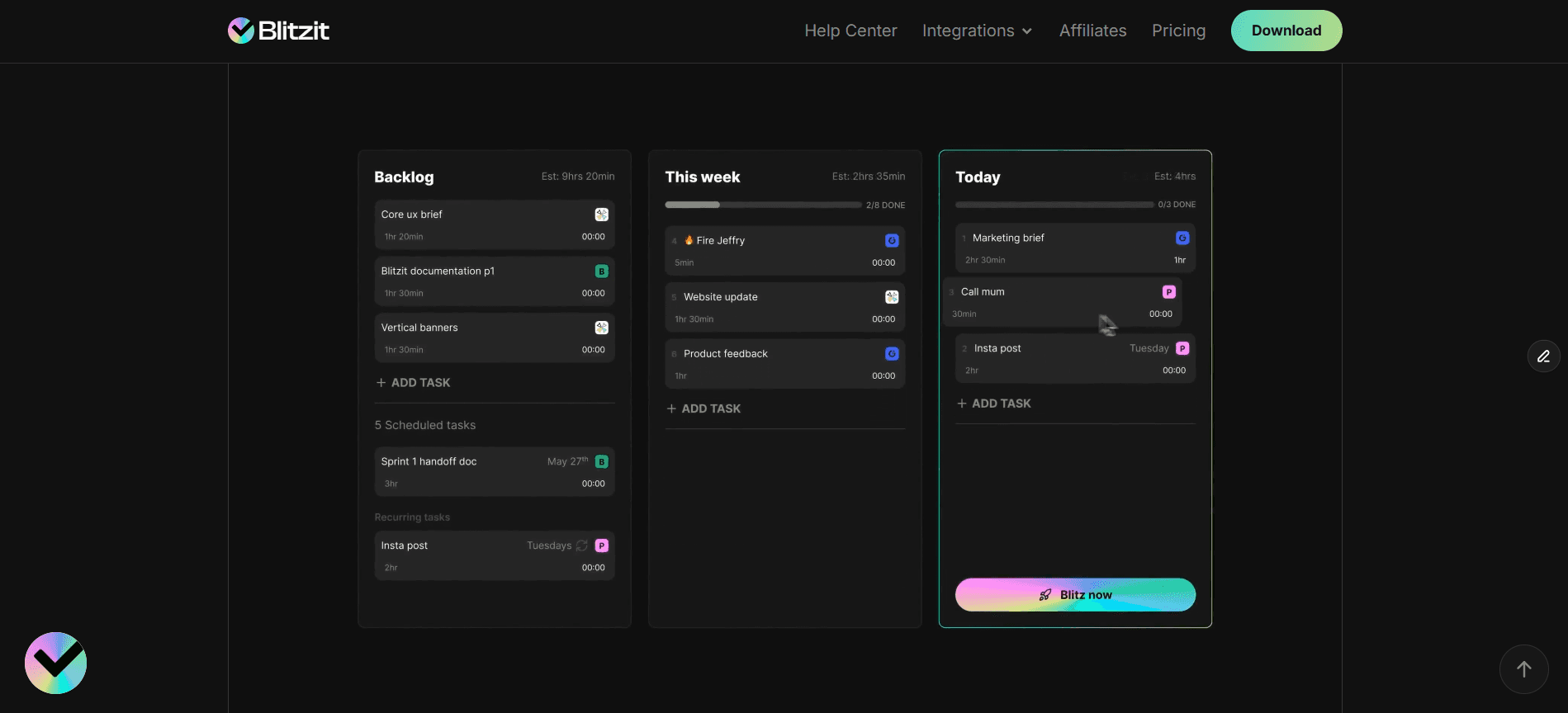Add a task to Backlog
1568x713 pixels.
413,383
